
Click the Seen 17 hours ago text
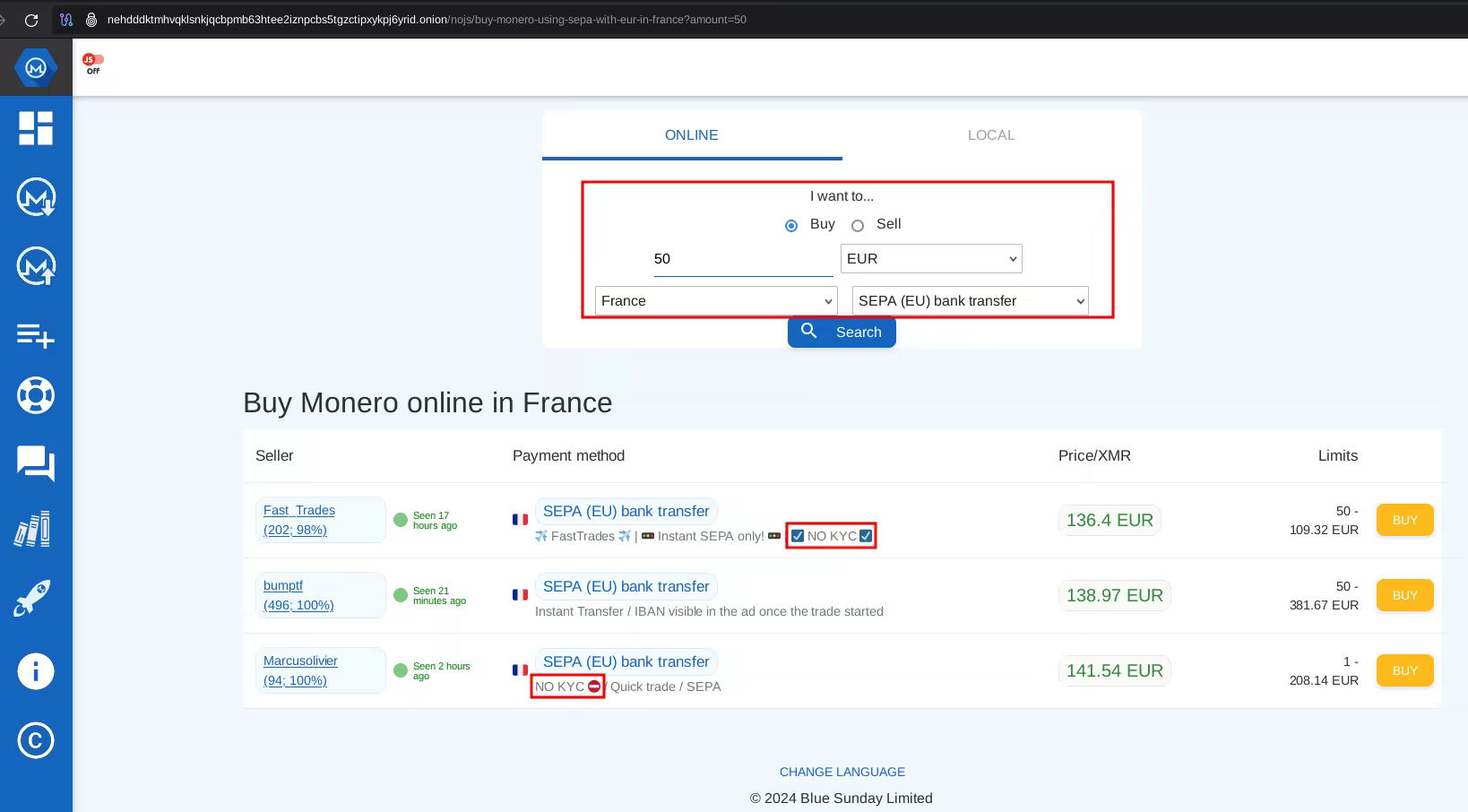pos(435,521)
